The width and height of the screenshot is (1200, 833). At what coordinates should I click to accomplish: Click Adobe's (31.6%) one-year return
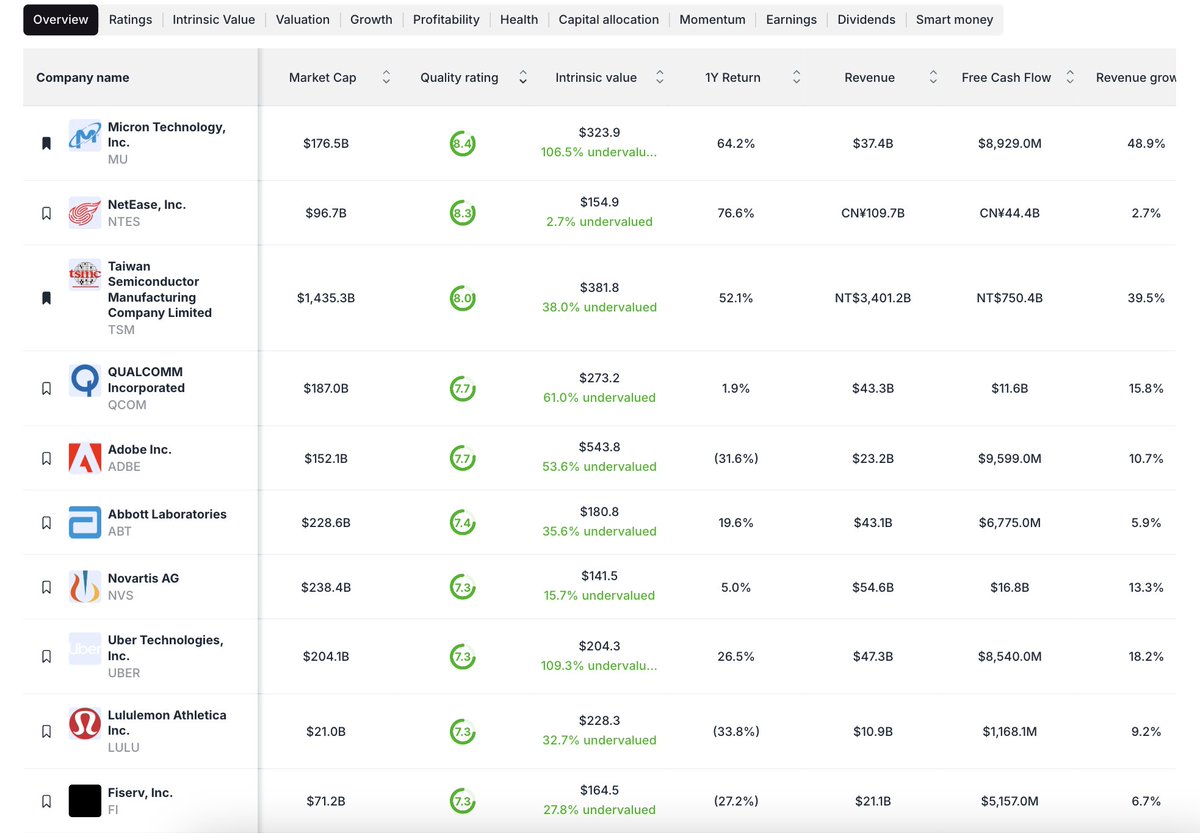coord(736,458)
